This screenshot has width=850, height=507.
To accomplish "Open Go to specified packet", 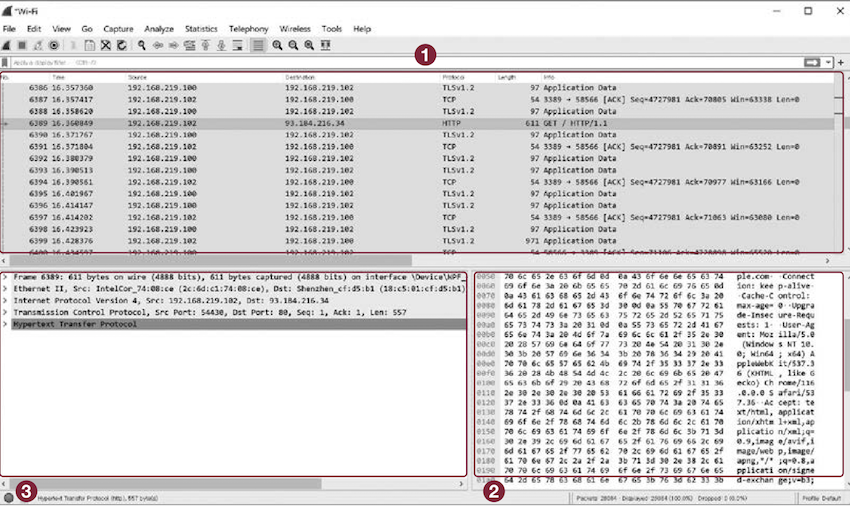I will (x=189, y=46).
